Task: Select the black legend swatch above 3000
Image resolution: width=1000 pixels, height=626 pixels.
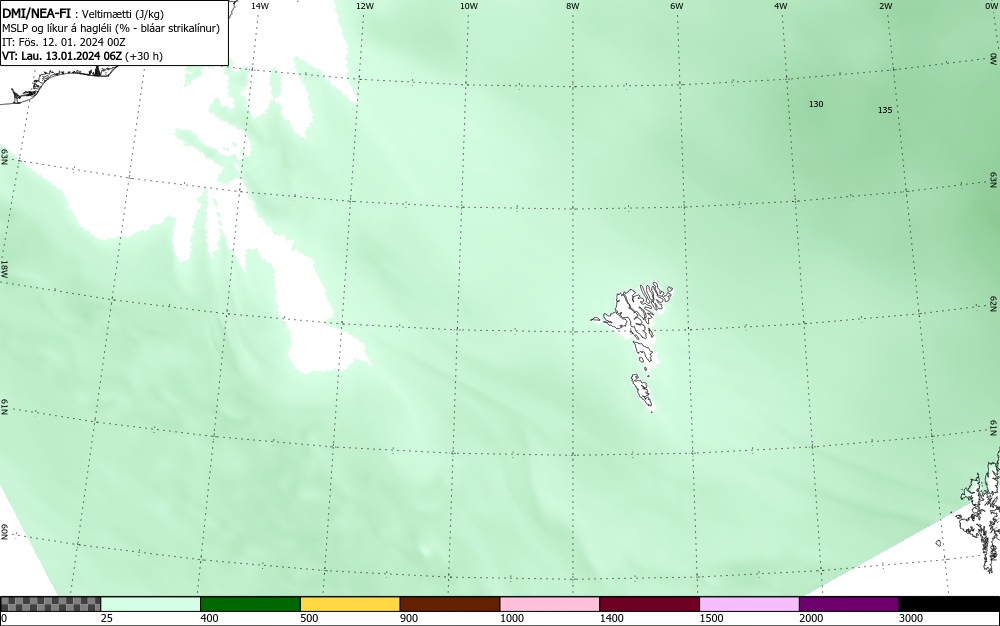Action: (949, 604)
